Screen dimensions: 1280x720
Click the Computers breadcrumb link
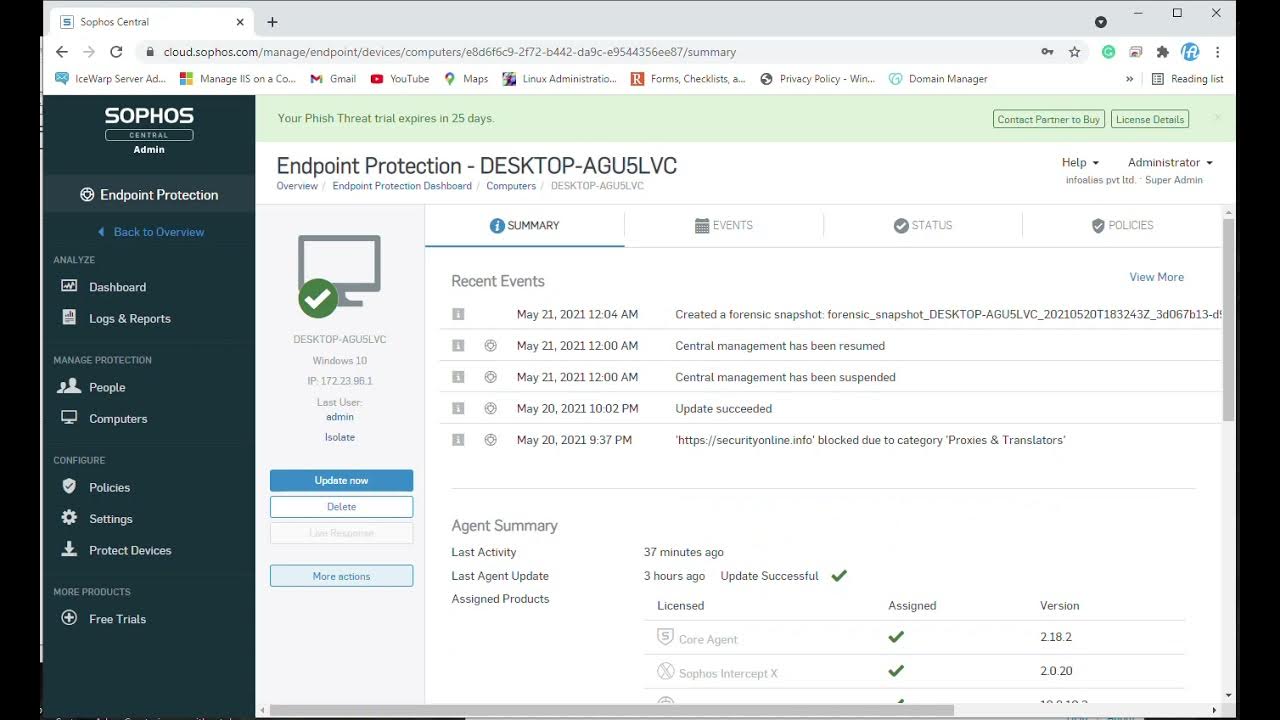pos(511,186)
